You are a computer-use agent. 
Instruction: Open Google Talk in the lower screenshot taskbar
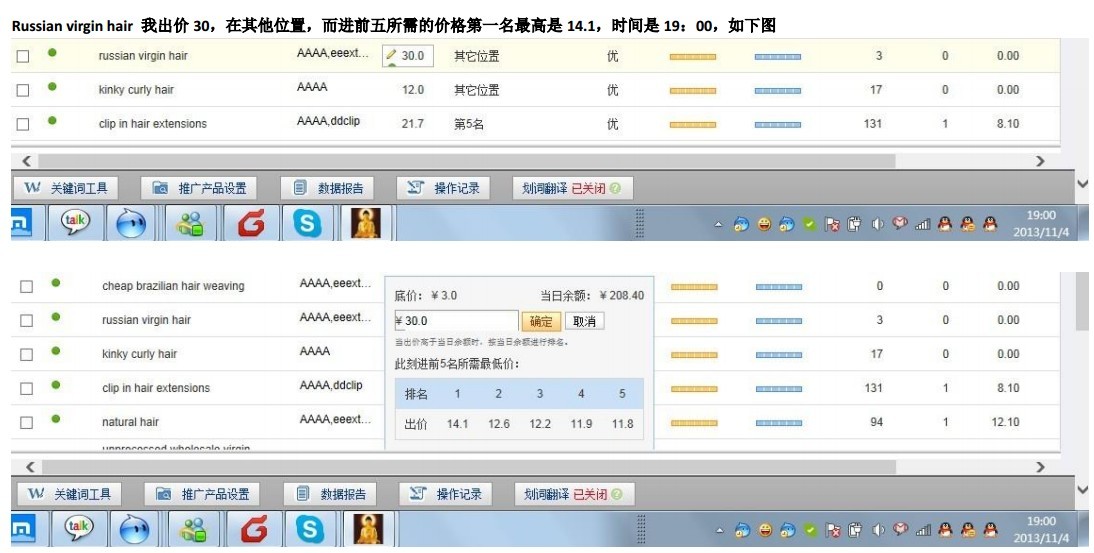(78, 529)
